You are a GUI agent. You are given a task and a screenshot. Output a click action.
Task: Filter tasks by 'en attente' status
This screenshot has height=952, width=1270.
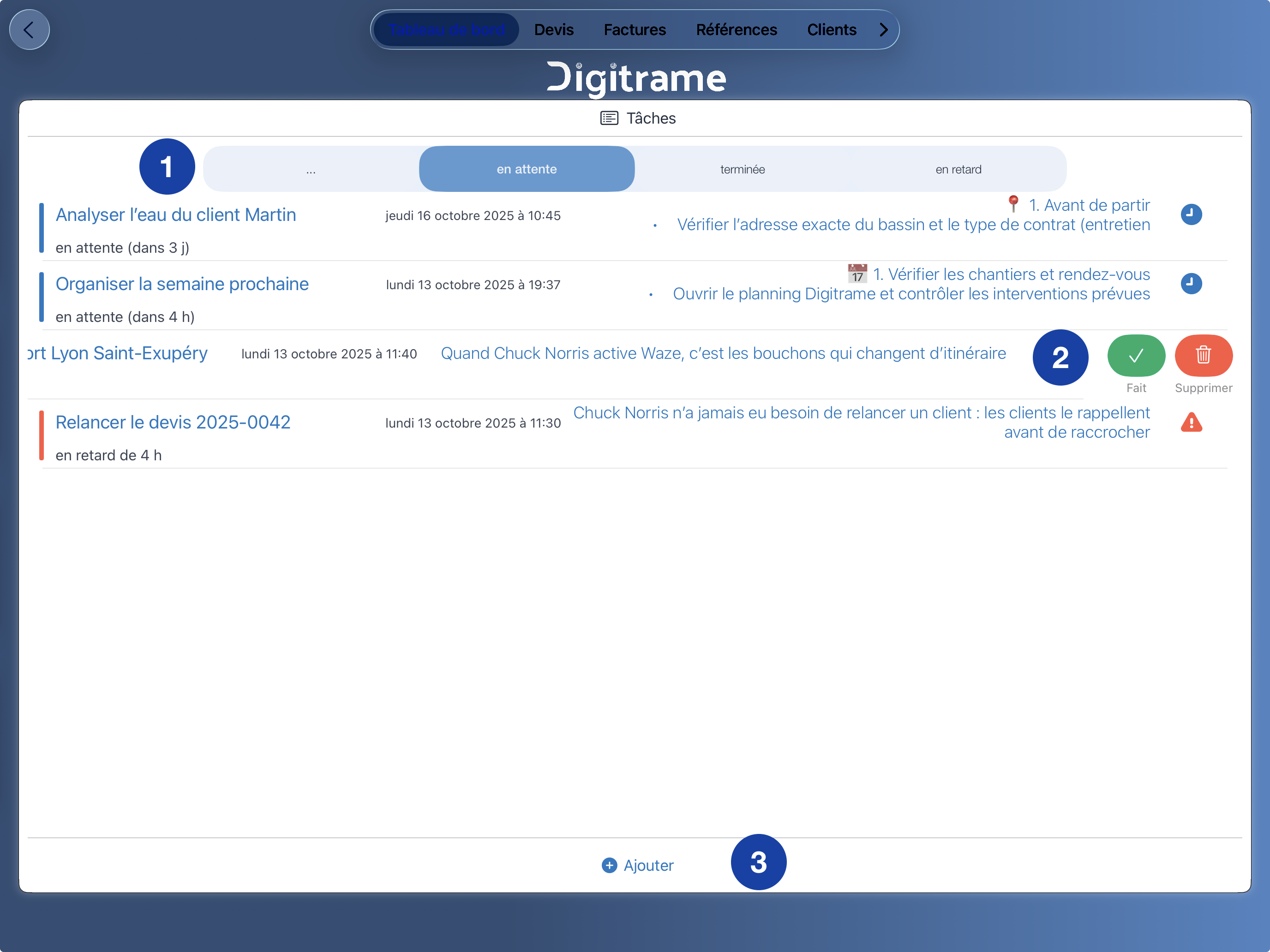(526, 169)
